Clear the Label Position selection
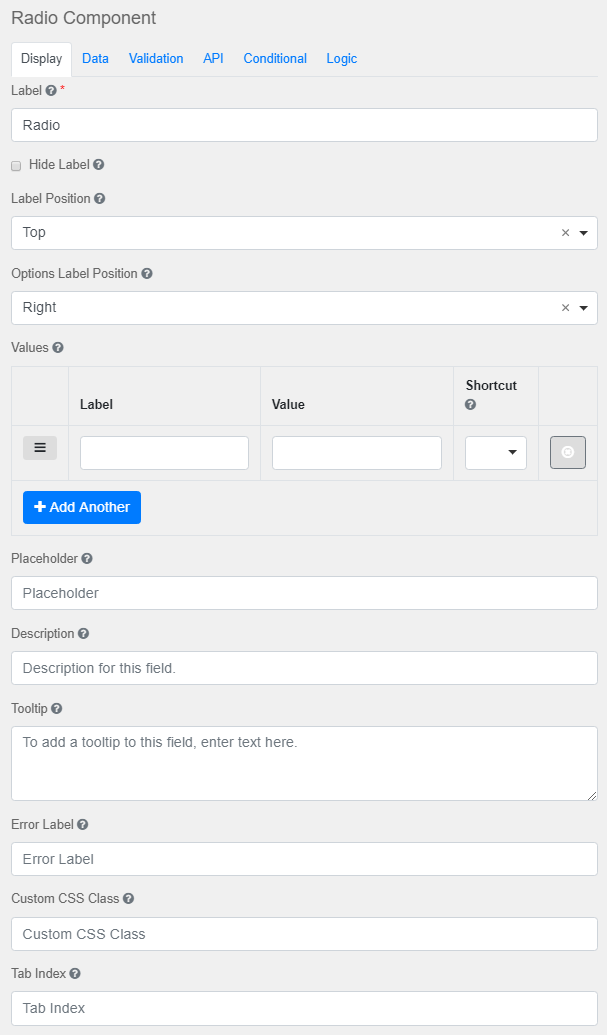607x1035 pixels. click(x=565, y=233)
